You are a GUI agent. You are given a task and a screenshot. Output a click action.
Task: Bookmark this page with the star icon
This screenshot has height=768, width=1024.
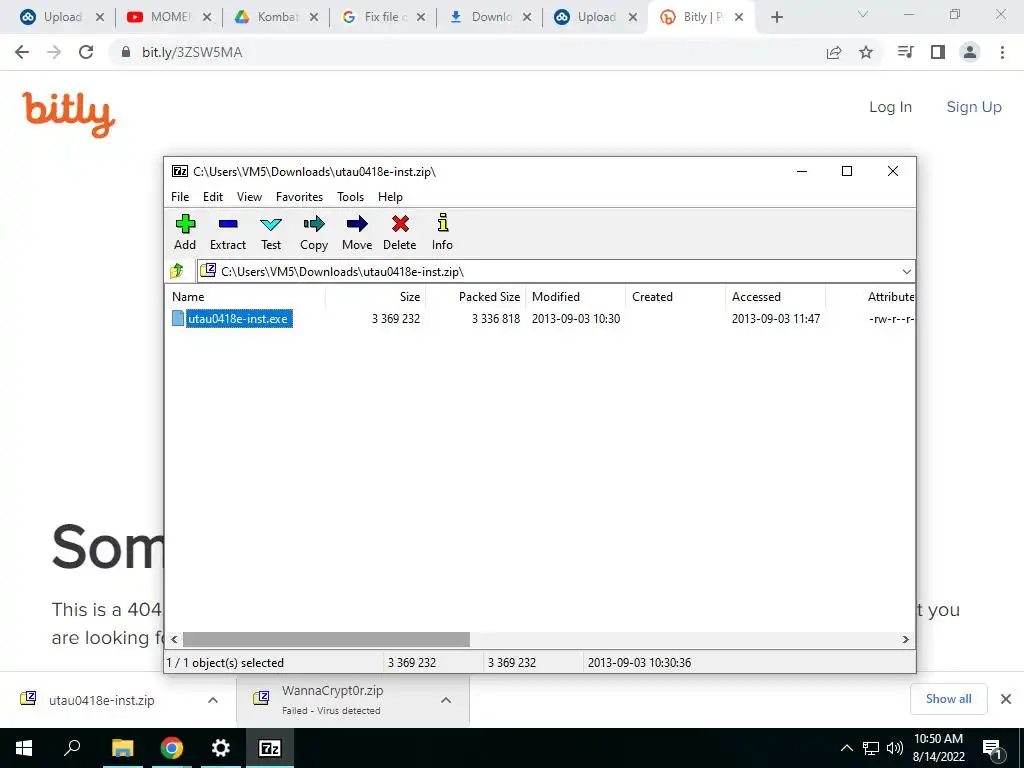click(x=866, y=52)
